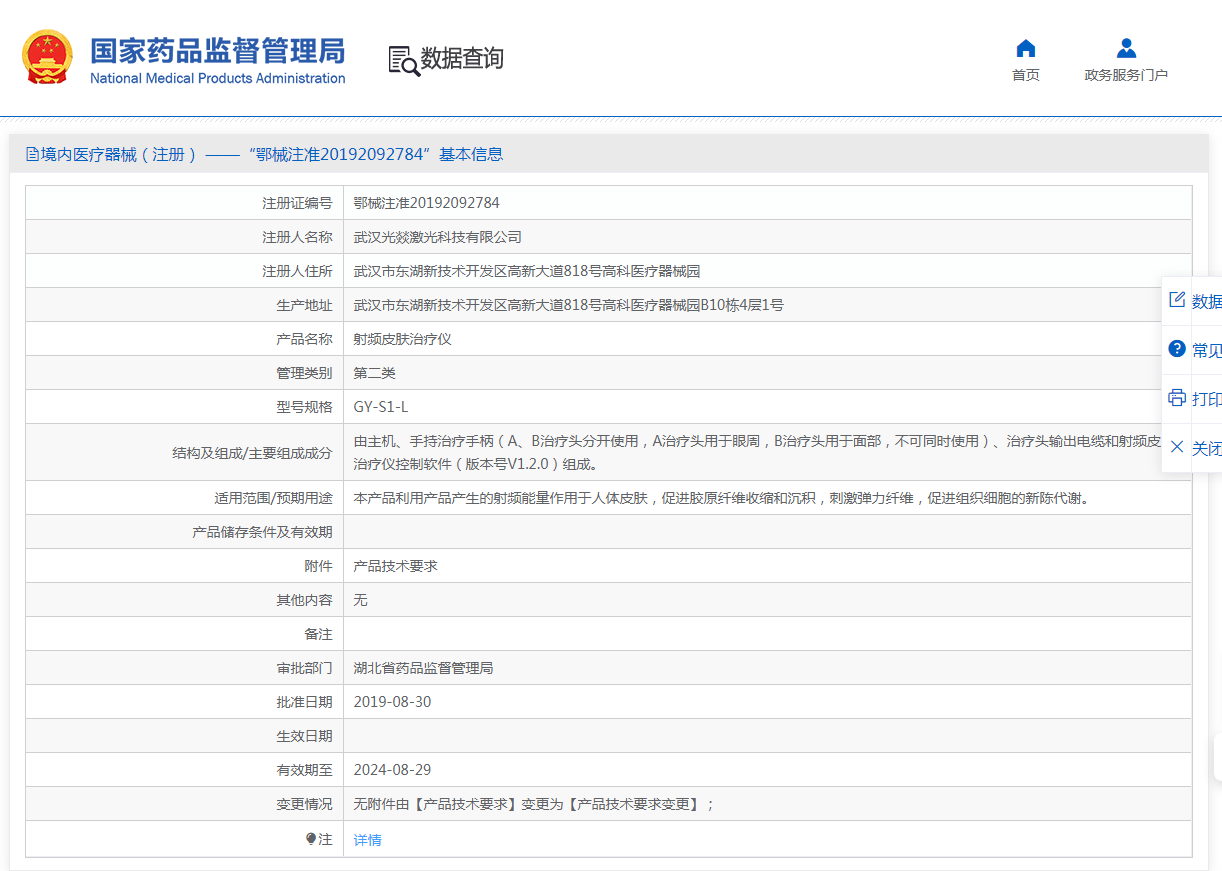Click the national emblem logo

pyautogui.click(x=47, y=57)
